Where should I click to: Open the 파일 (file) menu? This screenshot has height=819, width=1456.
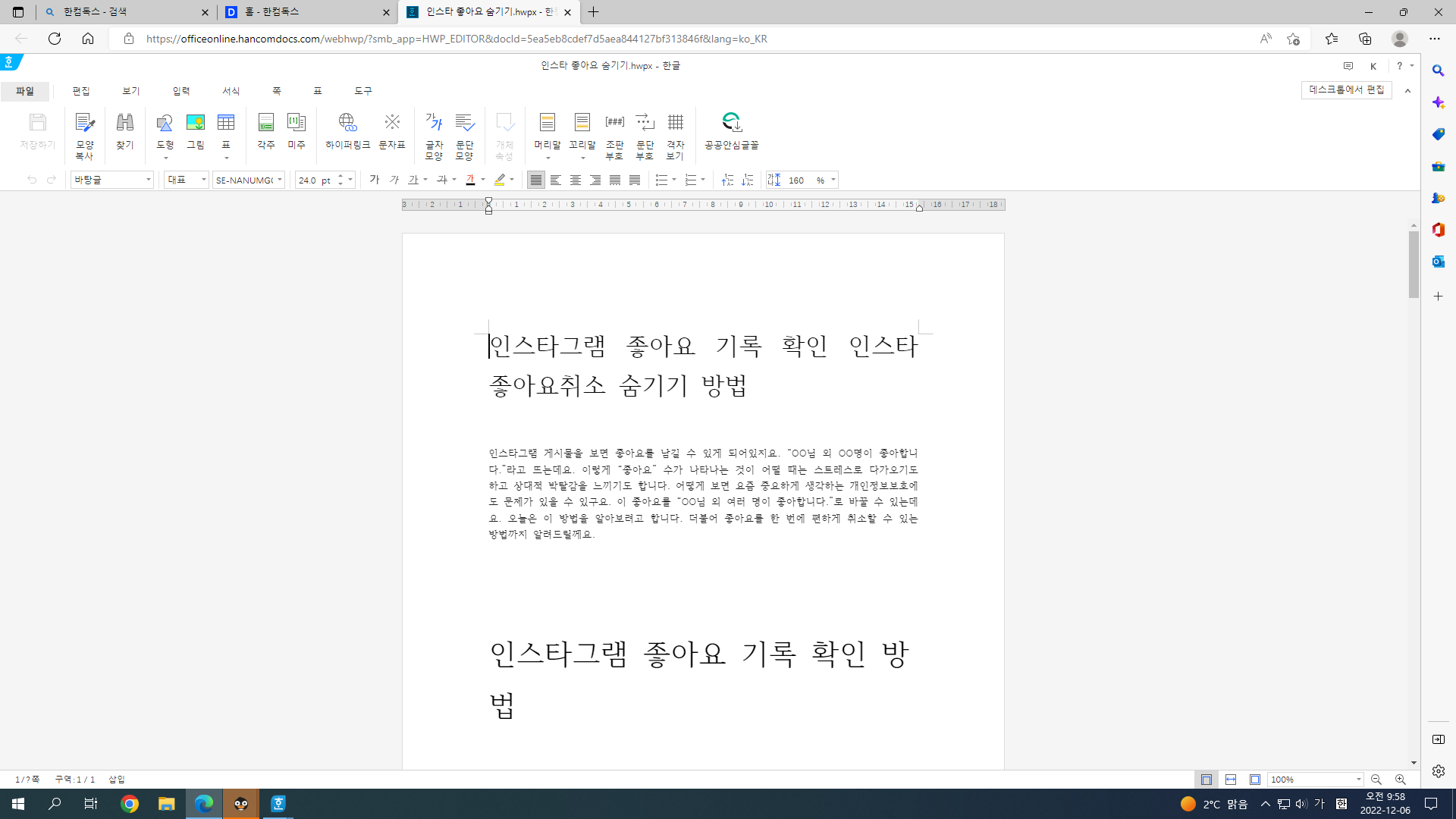(25, 91)
